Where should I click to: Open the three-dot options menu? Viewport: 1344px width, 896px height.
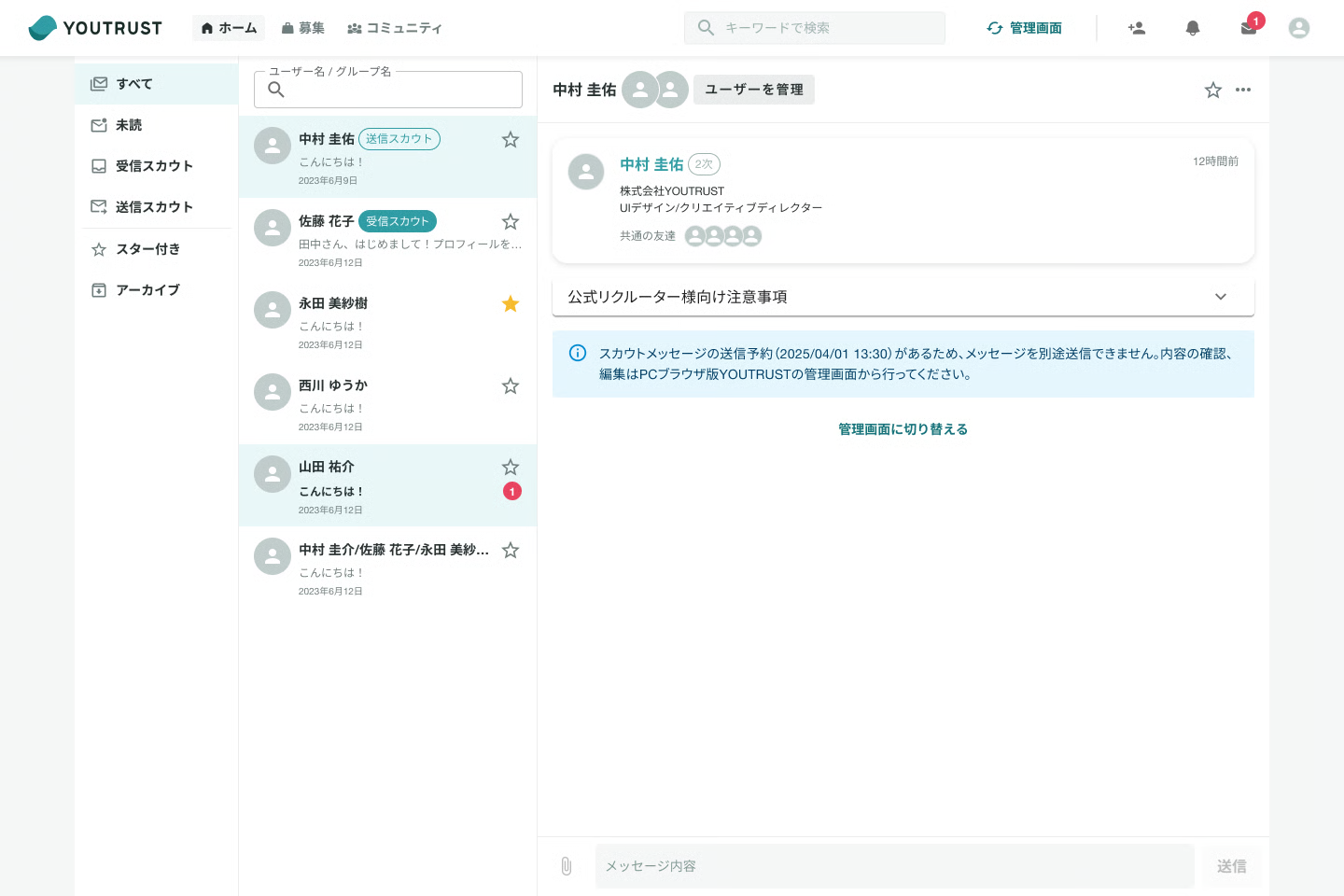click(x=1243, y=90)
